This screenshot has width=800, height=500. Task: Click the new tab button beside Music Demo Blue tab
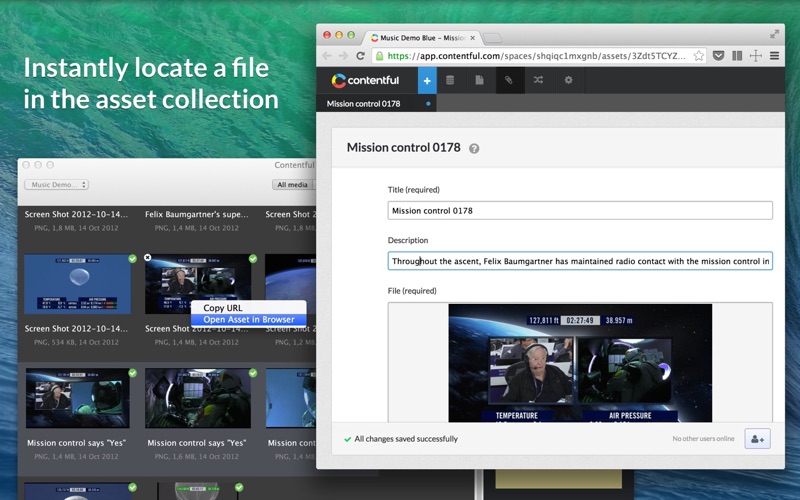pos(492,38)
